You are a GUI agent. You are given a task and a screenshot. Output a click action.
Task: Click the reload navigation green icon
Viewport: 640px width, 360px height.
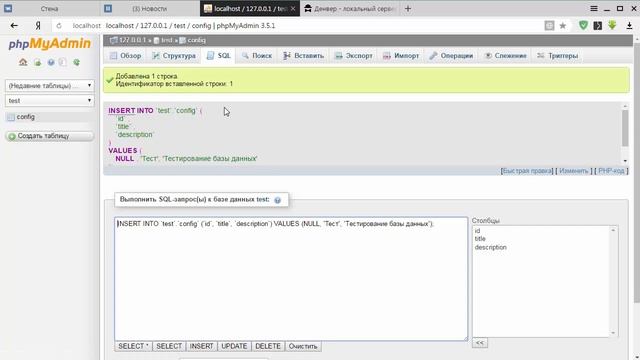76,62
